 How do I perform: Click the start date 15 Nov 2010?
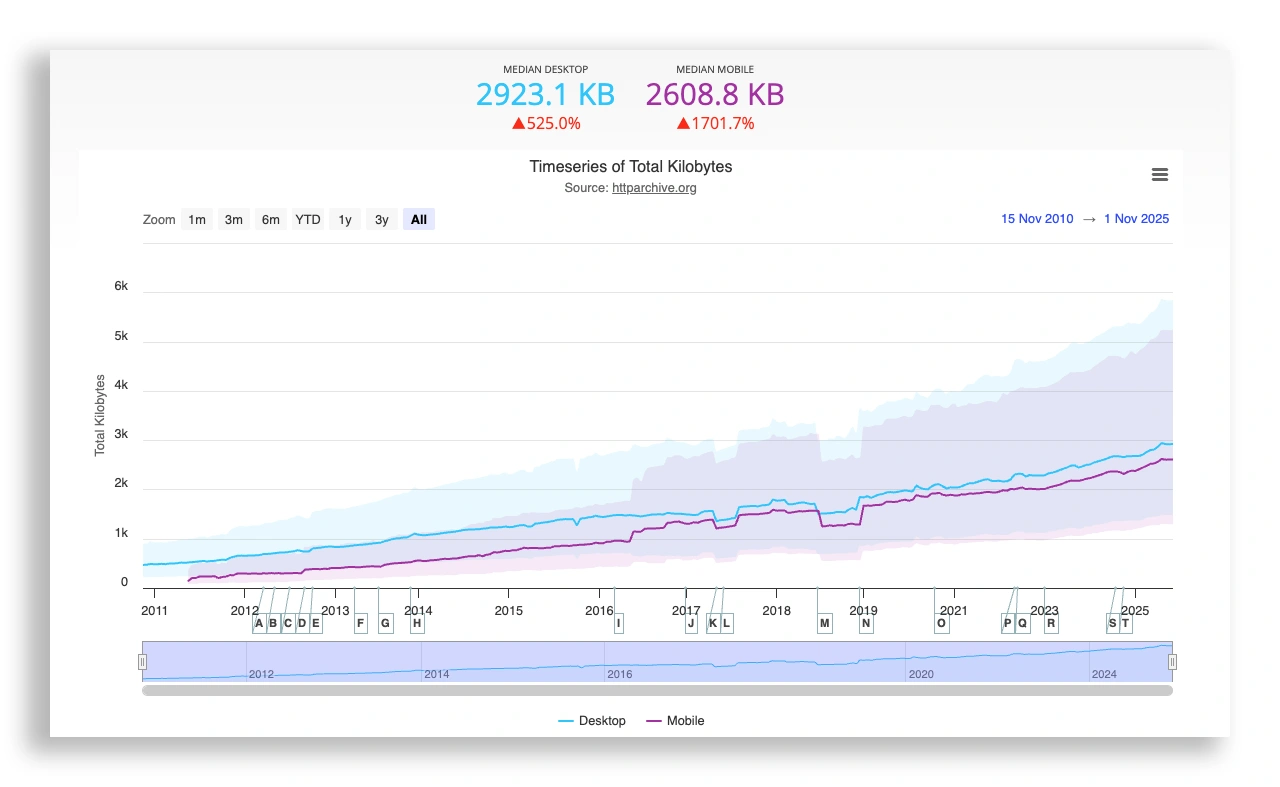1036,219
